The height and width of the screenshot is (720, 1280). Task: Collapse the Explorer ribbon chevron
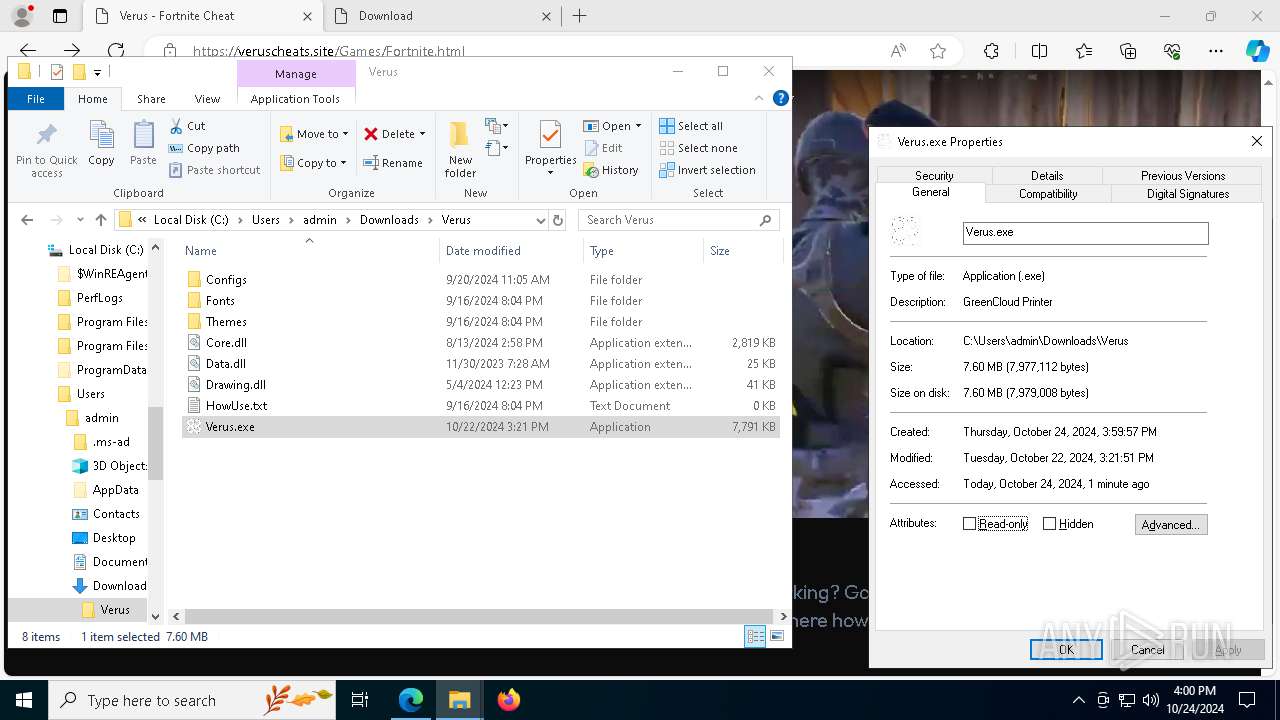(x=760, y=98)
